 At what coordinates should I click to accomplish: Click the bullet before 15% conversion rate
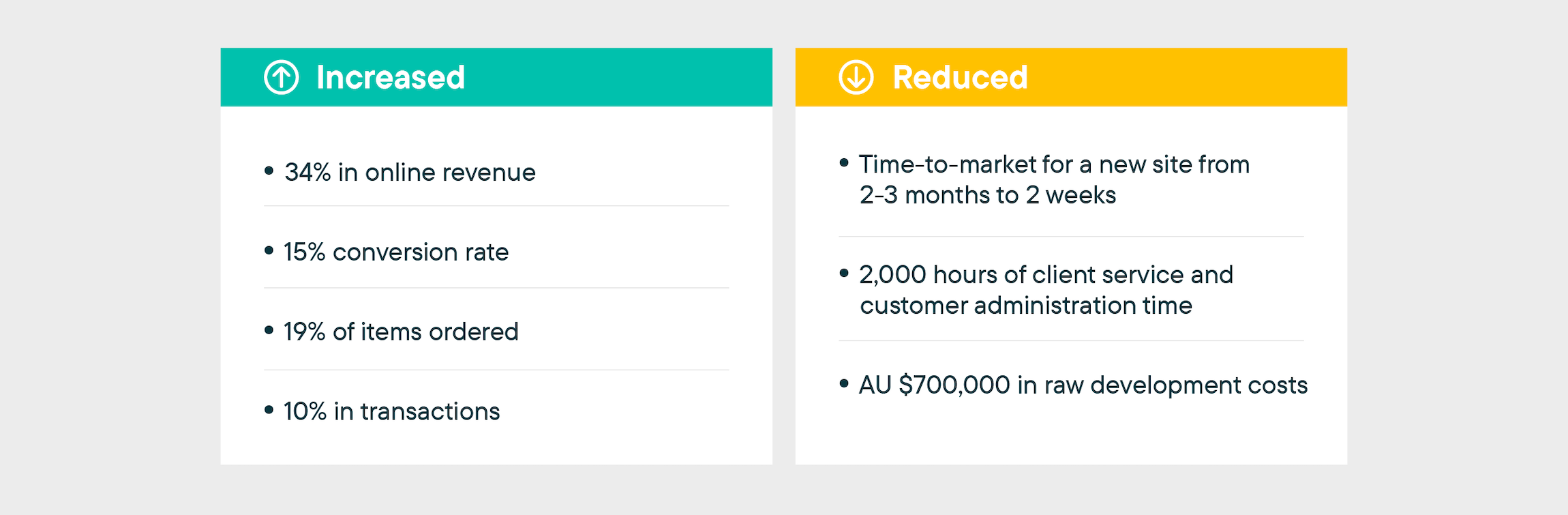(x=269, y=250)
